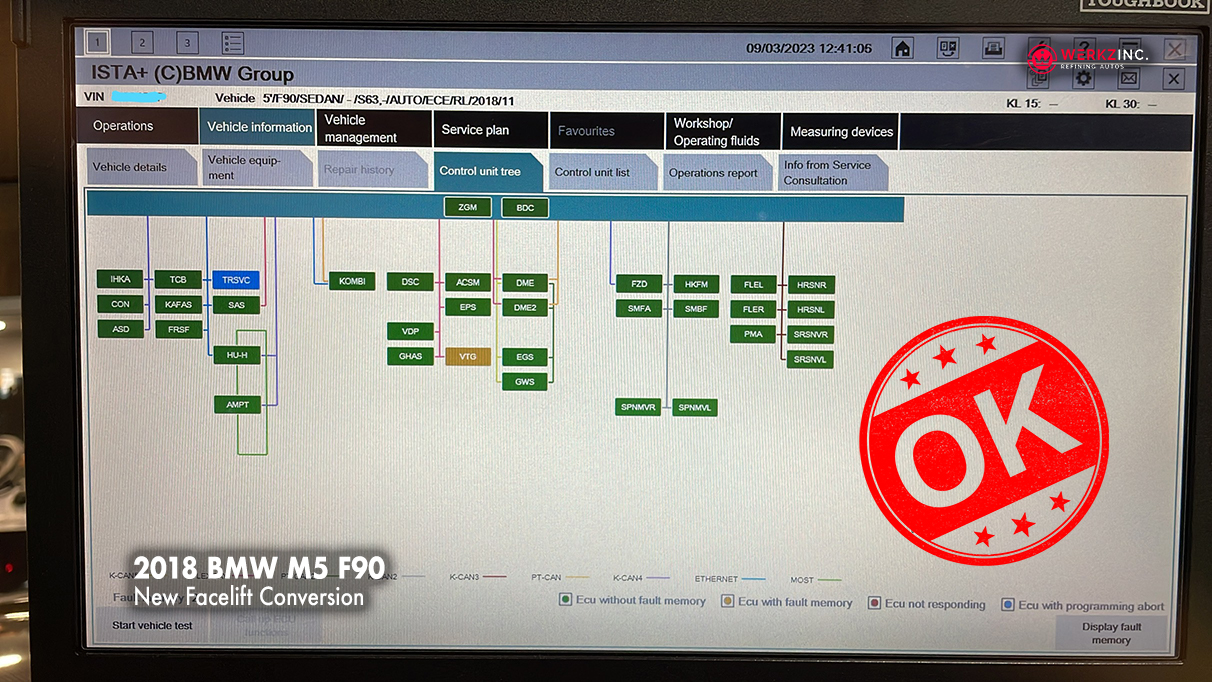1212x682 pixels.
Task: Select the AMPT amplifier node
Action: point(236,405)
